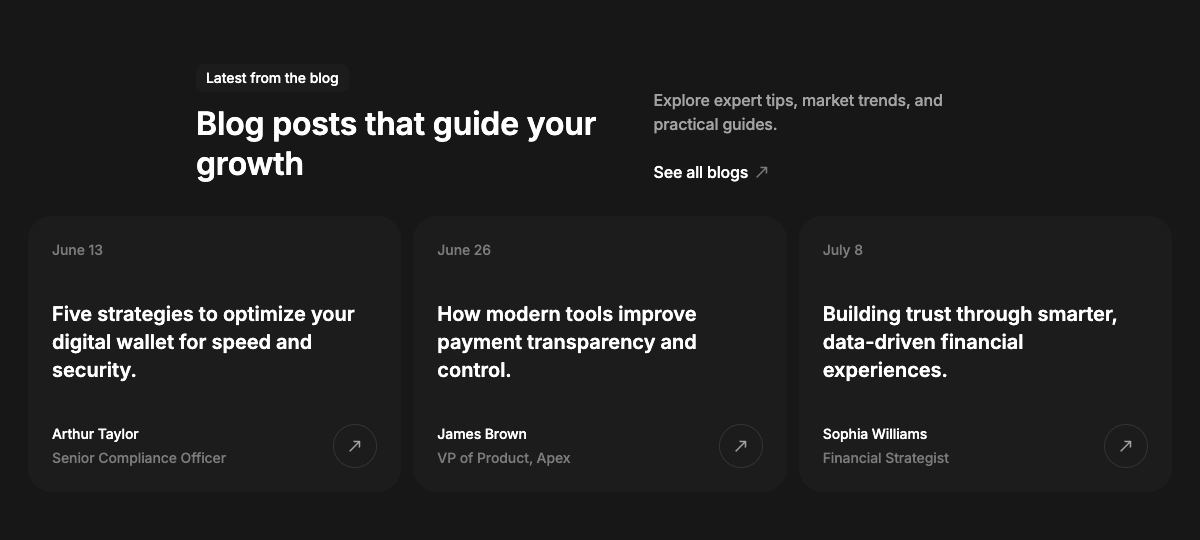The height and width of the screenshot is (540, 1200).
Task: Click the Explore expert tips description text
Action: pos(798,112)
